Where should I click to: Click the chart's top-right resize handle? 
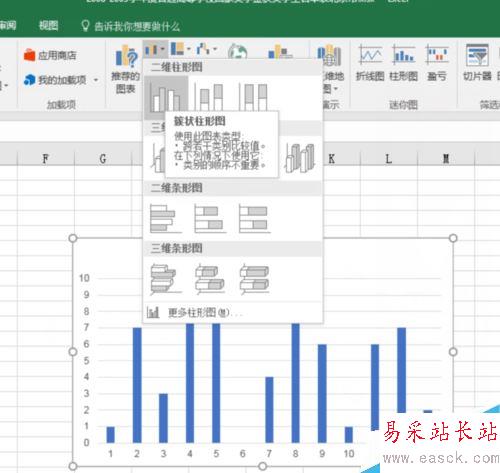point(453,238)
